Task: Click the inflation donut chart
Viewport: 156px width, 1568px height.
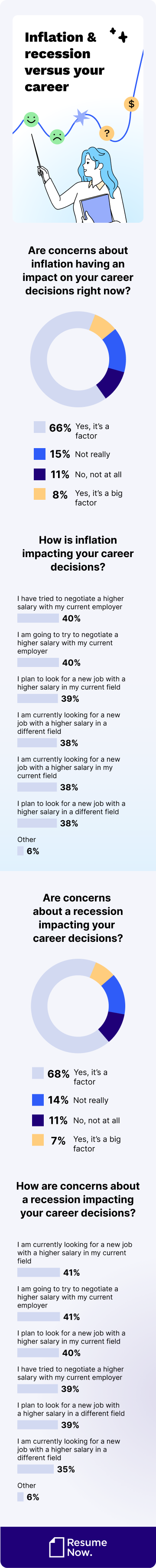Action: [x=78, y=359]
